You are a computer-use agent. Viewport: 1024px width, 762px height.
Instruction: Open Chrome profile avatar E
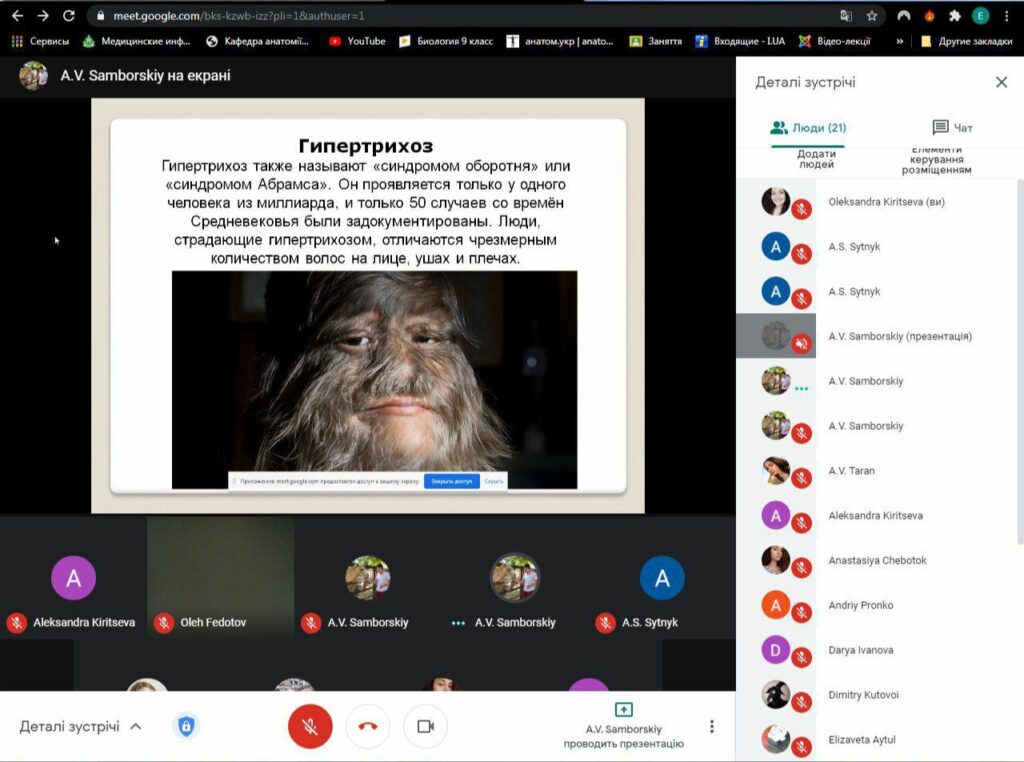tap(980, 16)
